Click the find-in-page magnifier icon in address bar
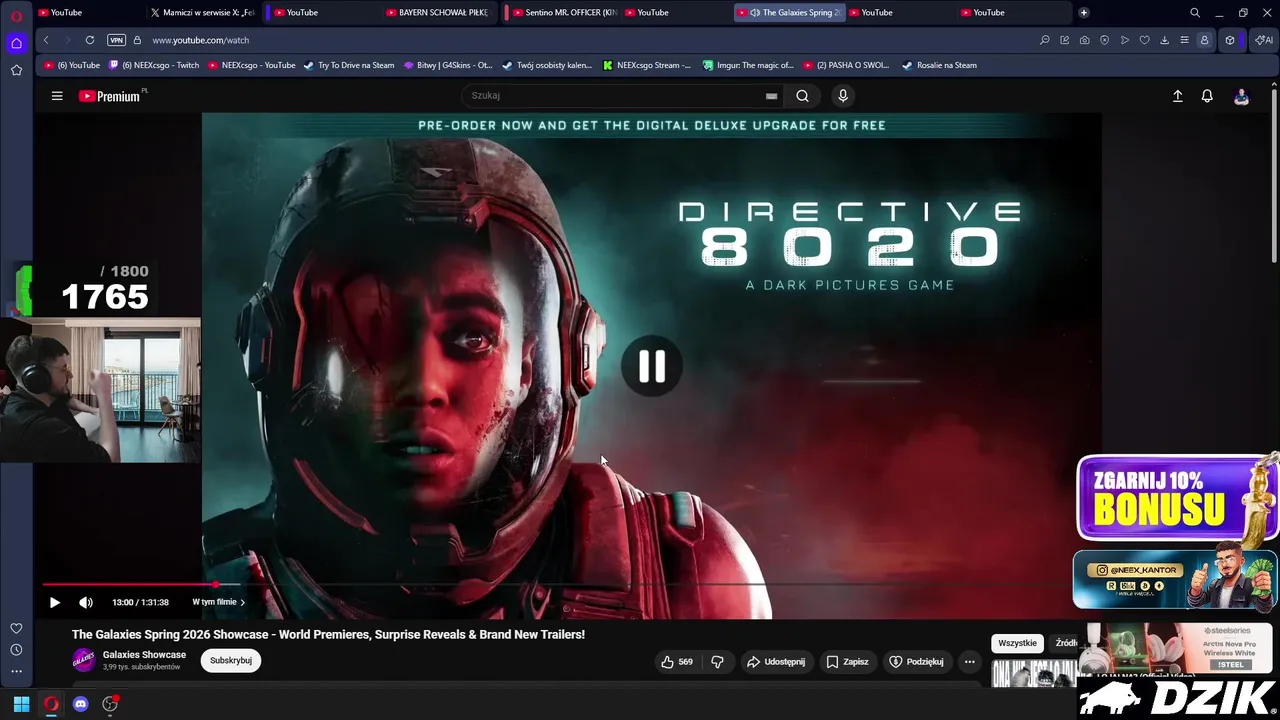 [x=1045, y=40]
